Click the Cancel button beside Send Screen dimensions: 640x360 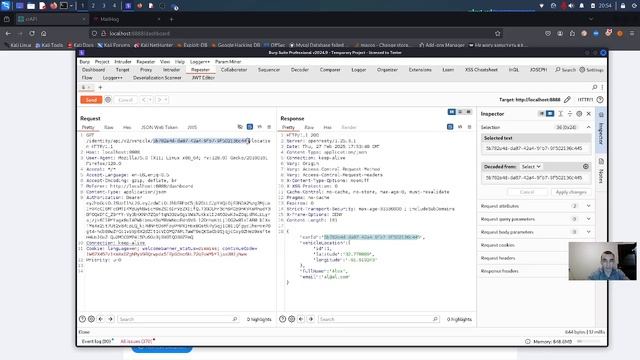click(x=125, y=100)
